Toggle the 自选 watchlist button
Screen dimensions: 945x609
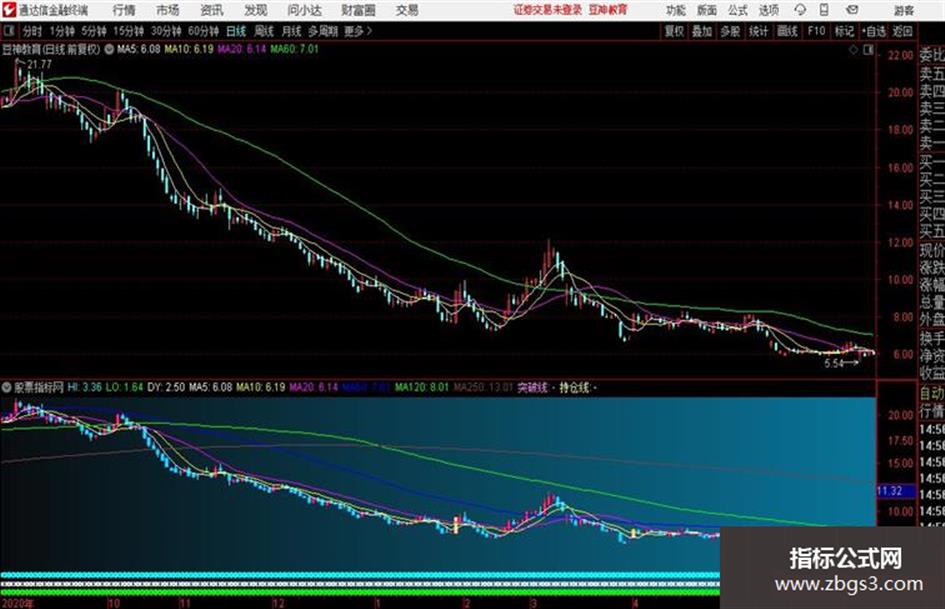(x=874, y=31)
